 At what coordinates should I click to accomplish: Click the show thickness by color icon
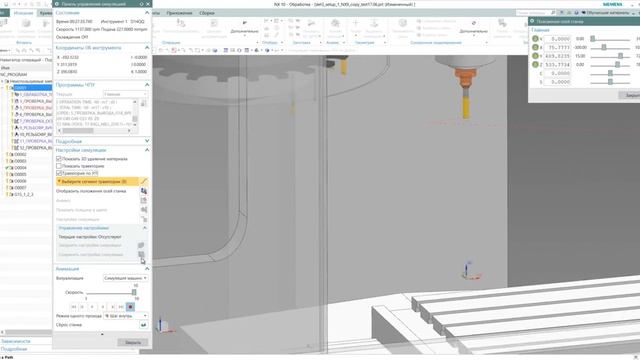coord(144,210)
